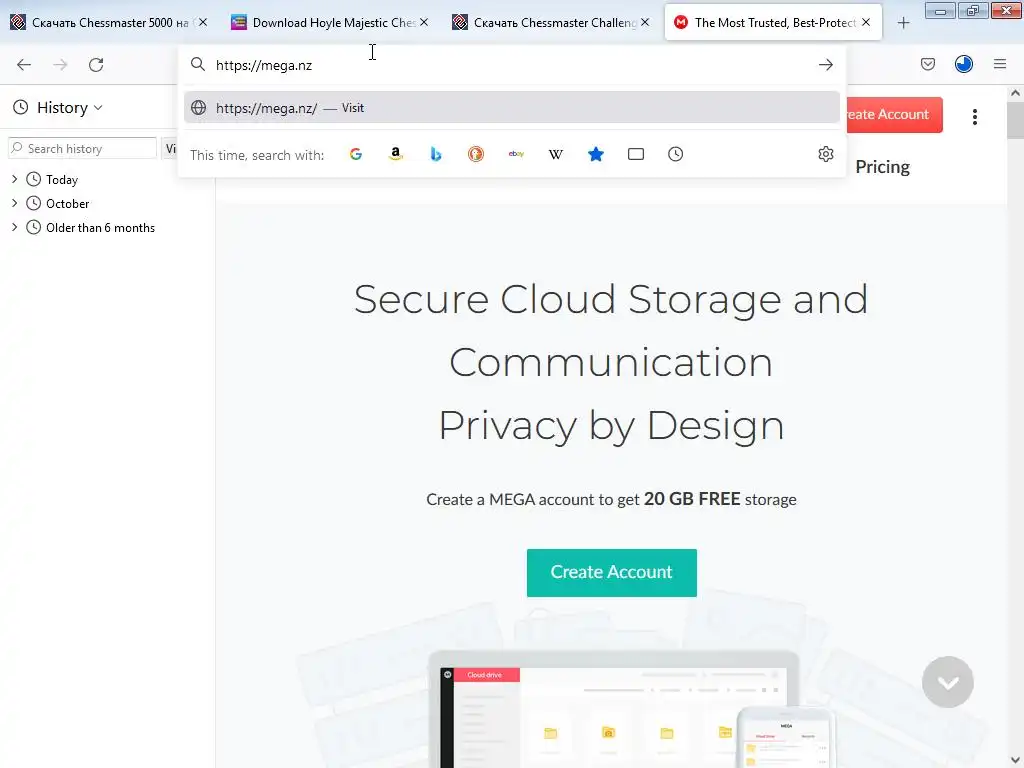The width and height of the screenshot is (1024, 768).
Task: Open the History sidebar dropdown
Action: click(58, 108)
